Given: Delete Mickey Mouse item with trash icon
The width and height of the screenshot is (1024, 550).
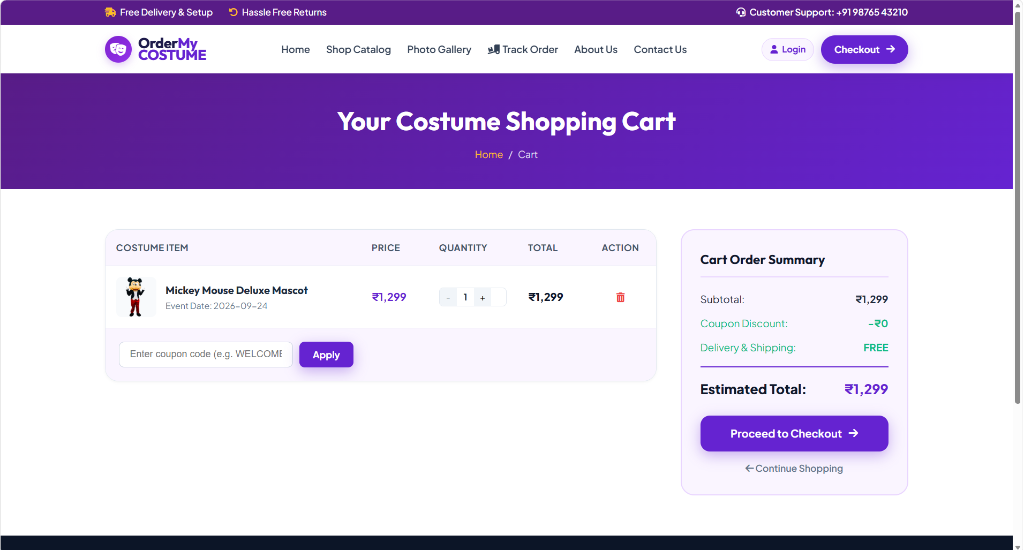Looking at the screenshot, I should (x=620, y=297).
